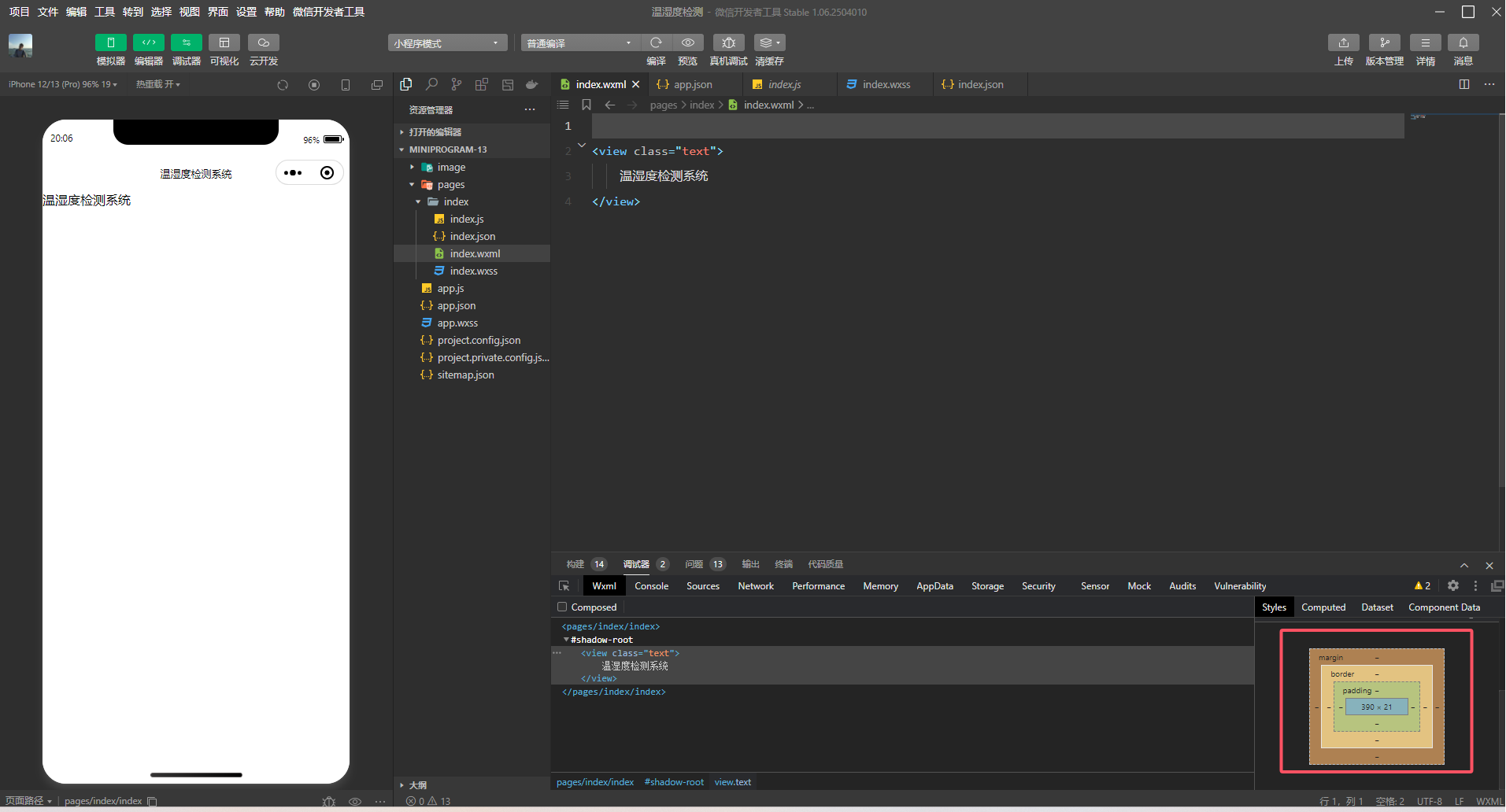Open app.json in the file tree
The width and height of the screenshot is (1506, 812).
coord(456,306)
